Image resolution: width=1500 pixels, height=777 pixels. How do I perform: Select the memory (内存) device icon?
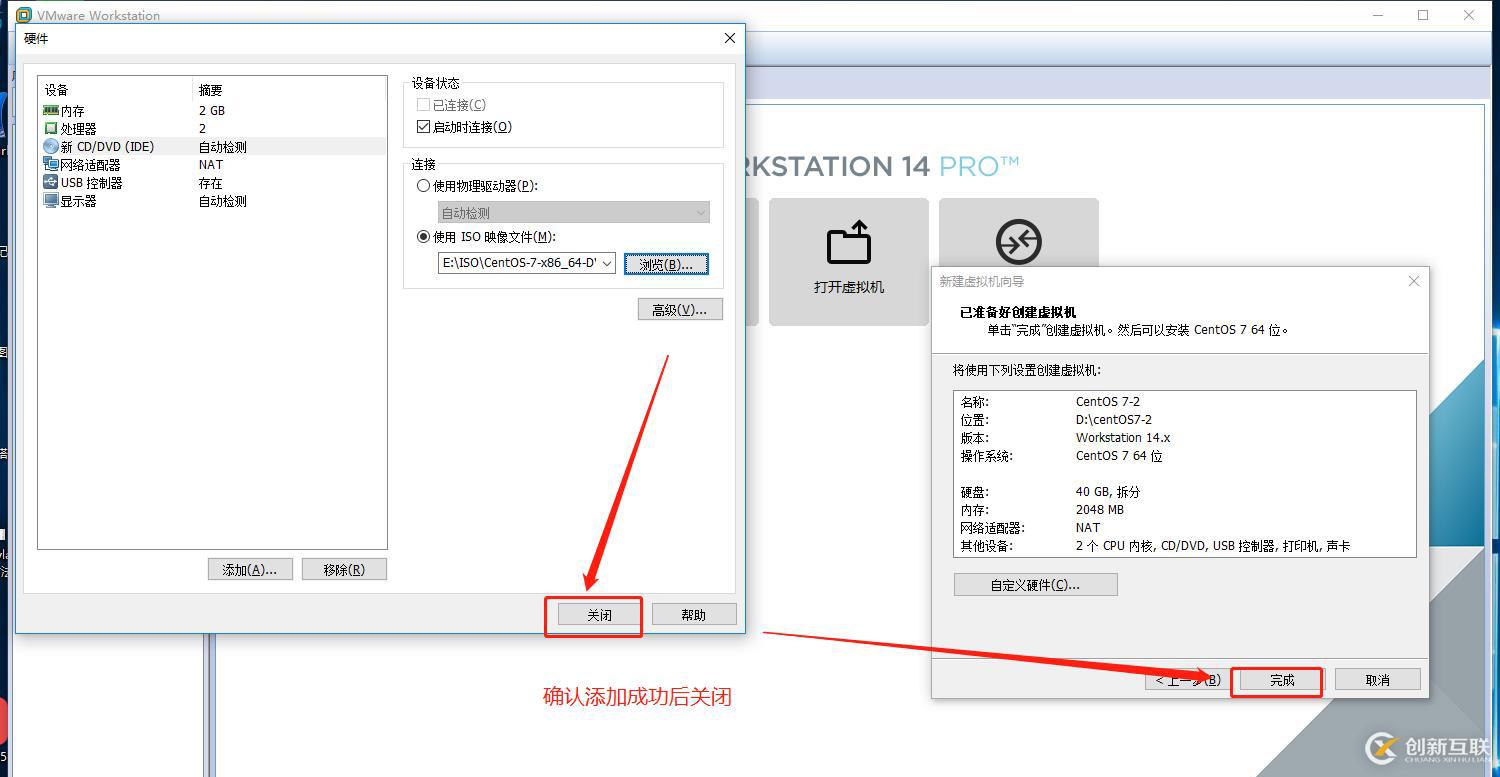coord(51,110)
